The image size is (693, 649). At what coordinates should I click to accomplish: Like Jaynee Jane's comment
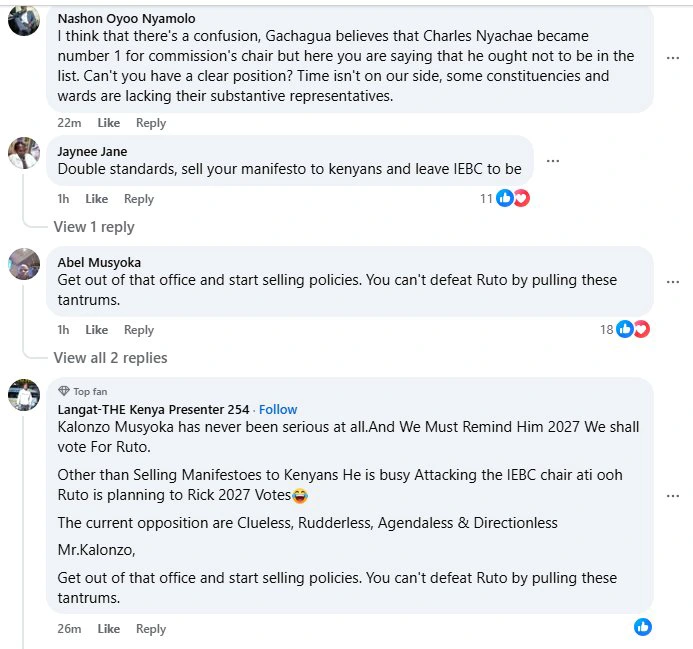(96, 199)
